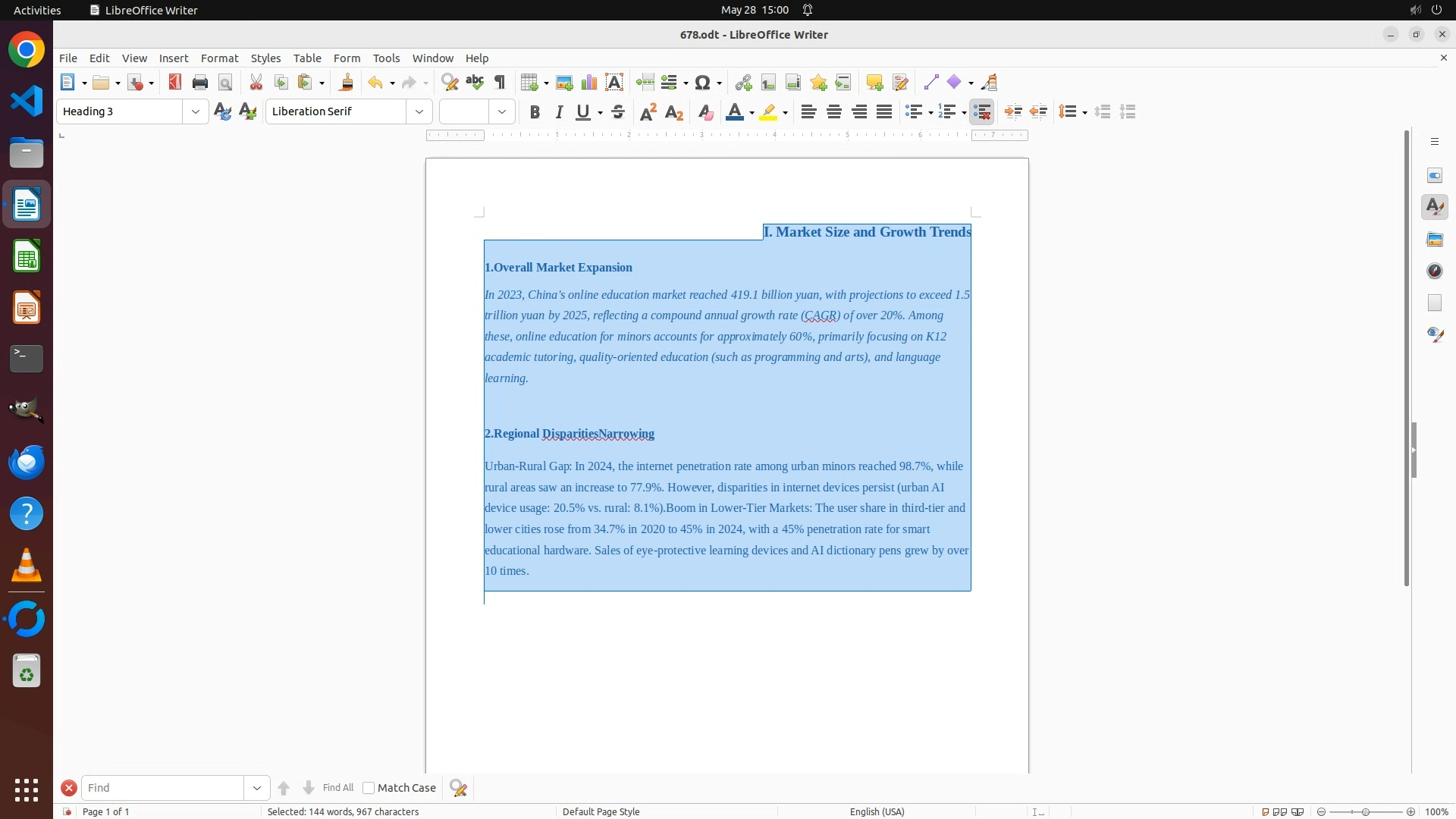Click the Find All button
Image resolution: width=1456 pixels, height=819 pixels.
(x=338, y=788)
